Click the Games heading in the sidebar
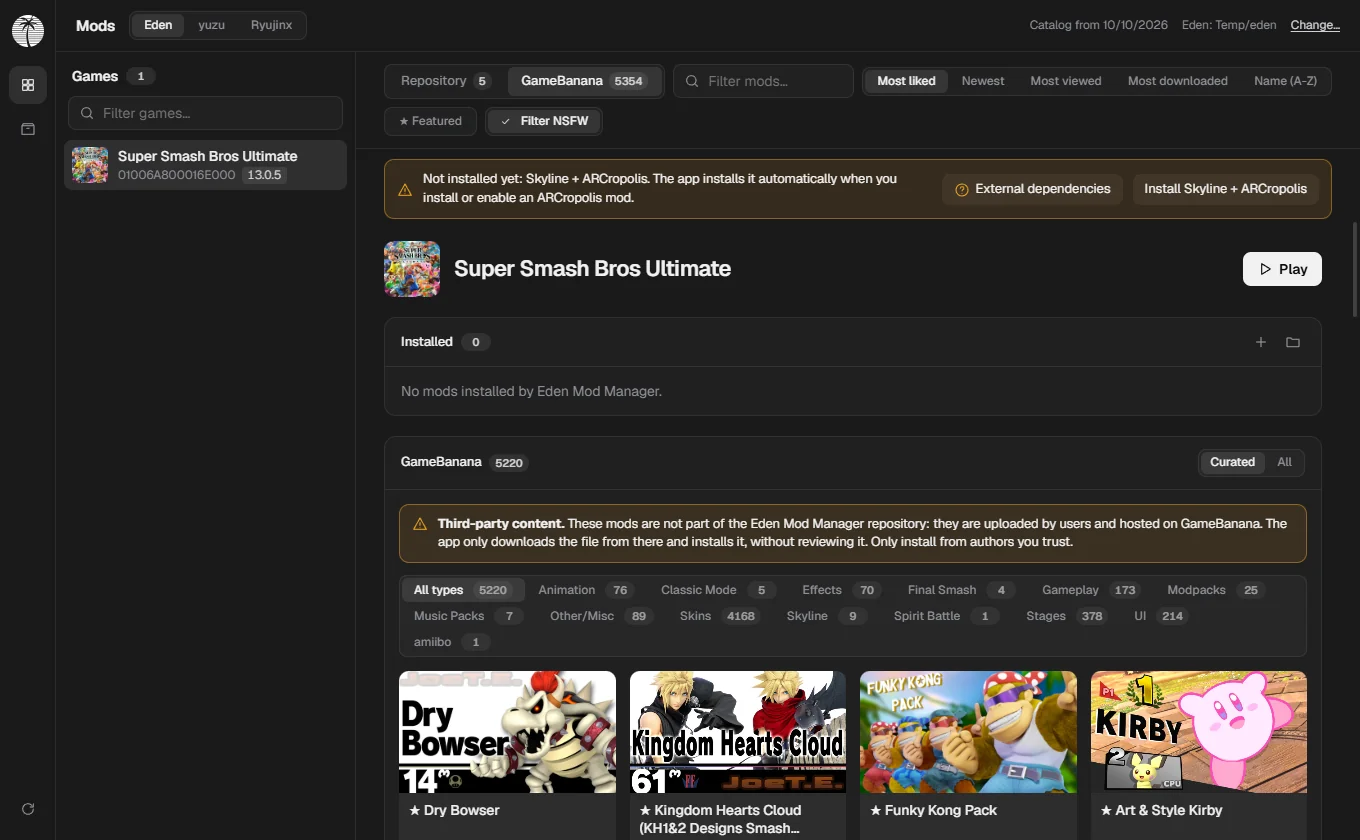Viewport: 1360px width, 840px height. 95,76
